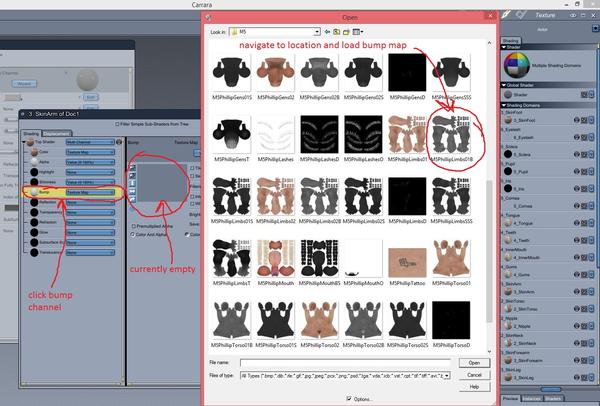Select the Color channel sphere

[34, 152]
